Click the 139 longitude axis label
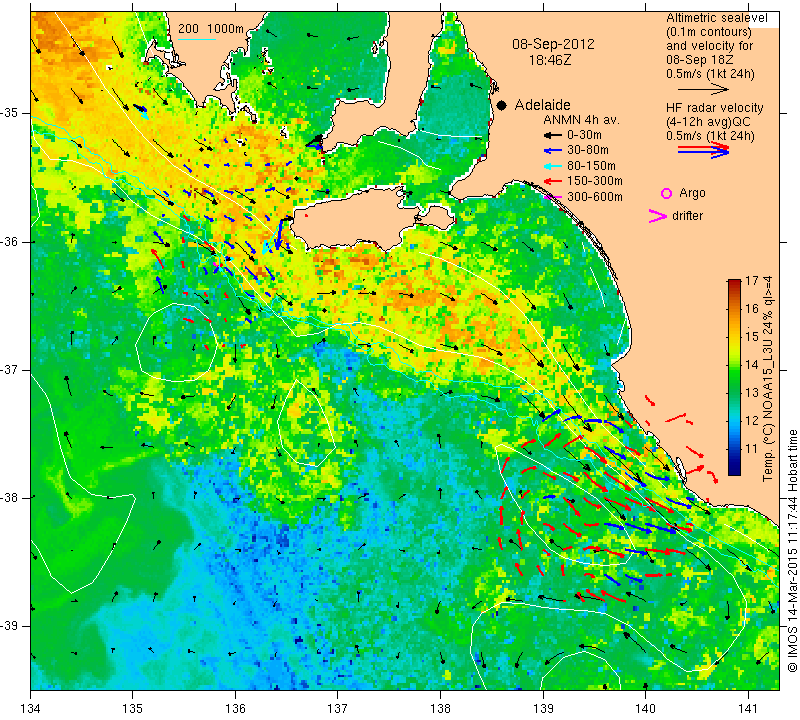The width and height of the screenshot is (800, 720). 543,708
